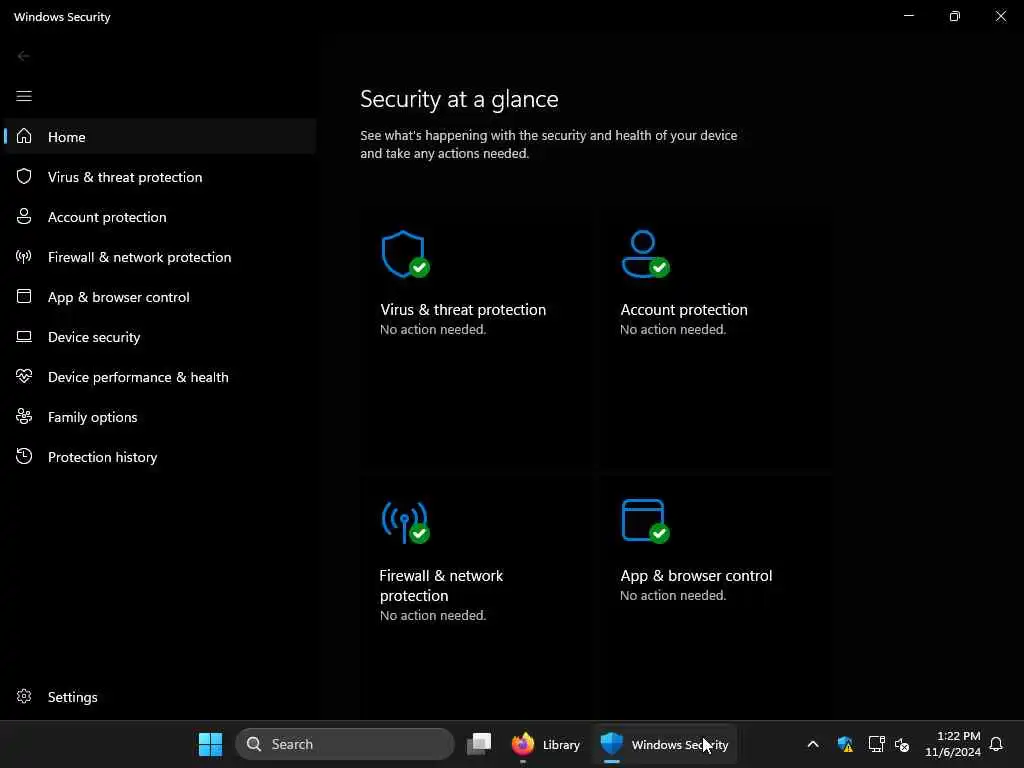Viewport: 1024px width, 768px height.
Task: Open the Windows Start button
Action: pos(210,744)
